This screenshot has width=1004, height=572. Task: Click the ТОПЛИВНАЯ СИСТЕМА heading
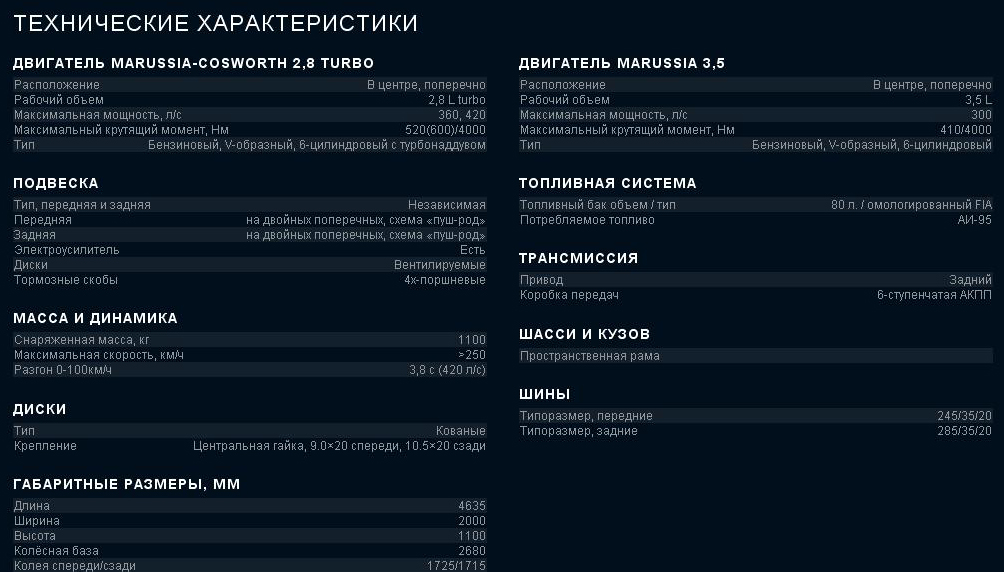608,183
